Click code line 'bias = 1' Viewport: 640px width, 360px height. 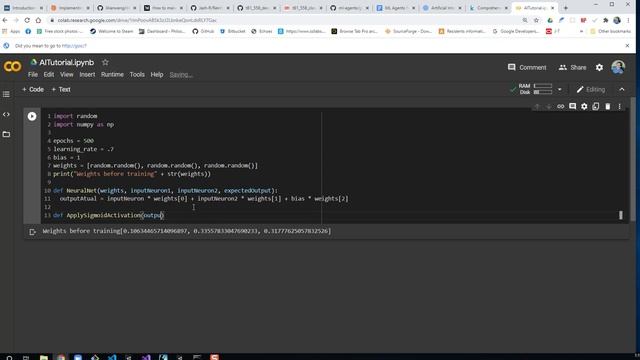pos(67,157)
